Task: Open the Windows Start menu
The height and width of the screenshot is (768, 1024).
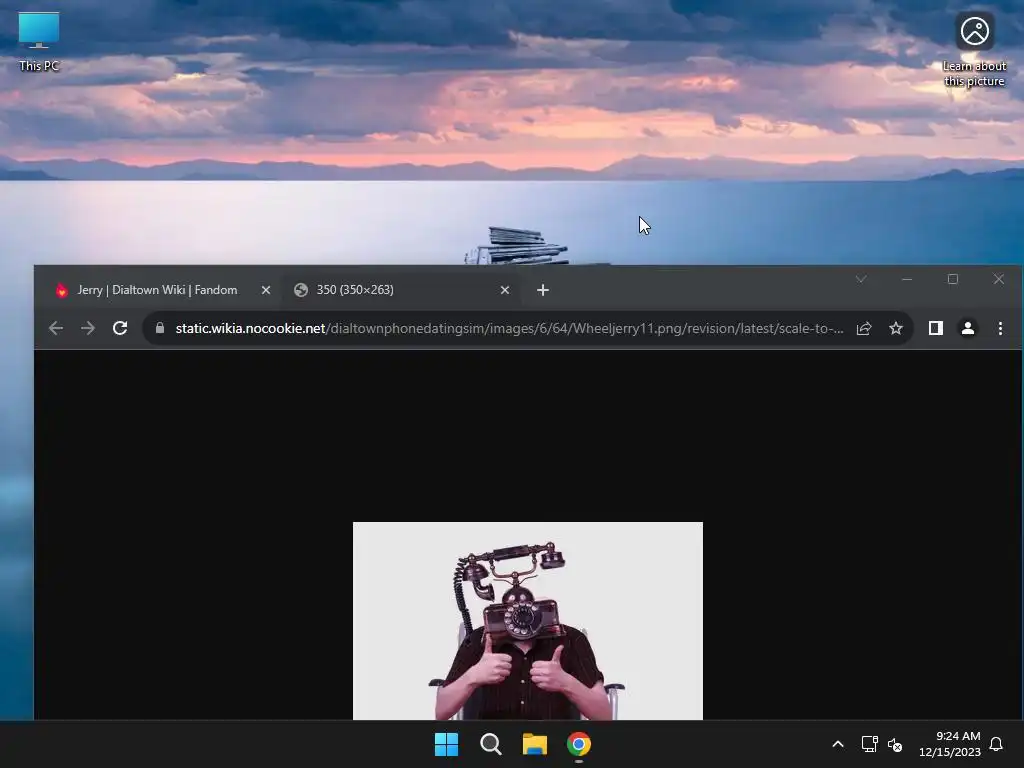Action: (x=447, y=744)
